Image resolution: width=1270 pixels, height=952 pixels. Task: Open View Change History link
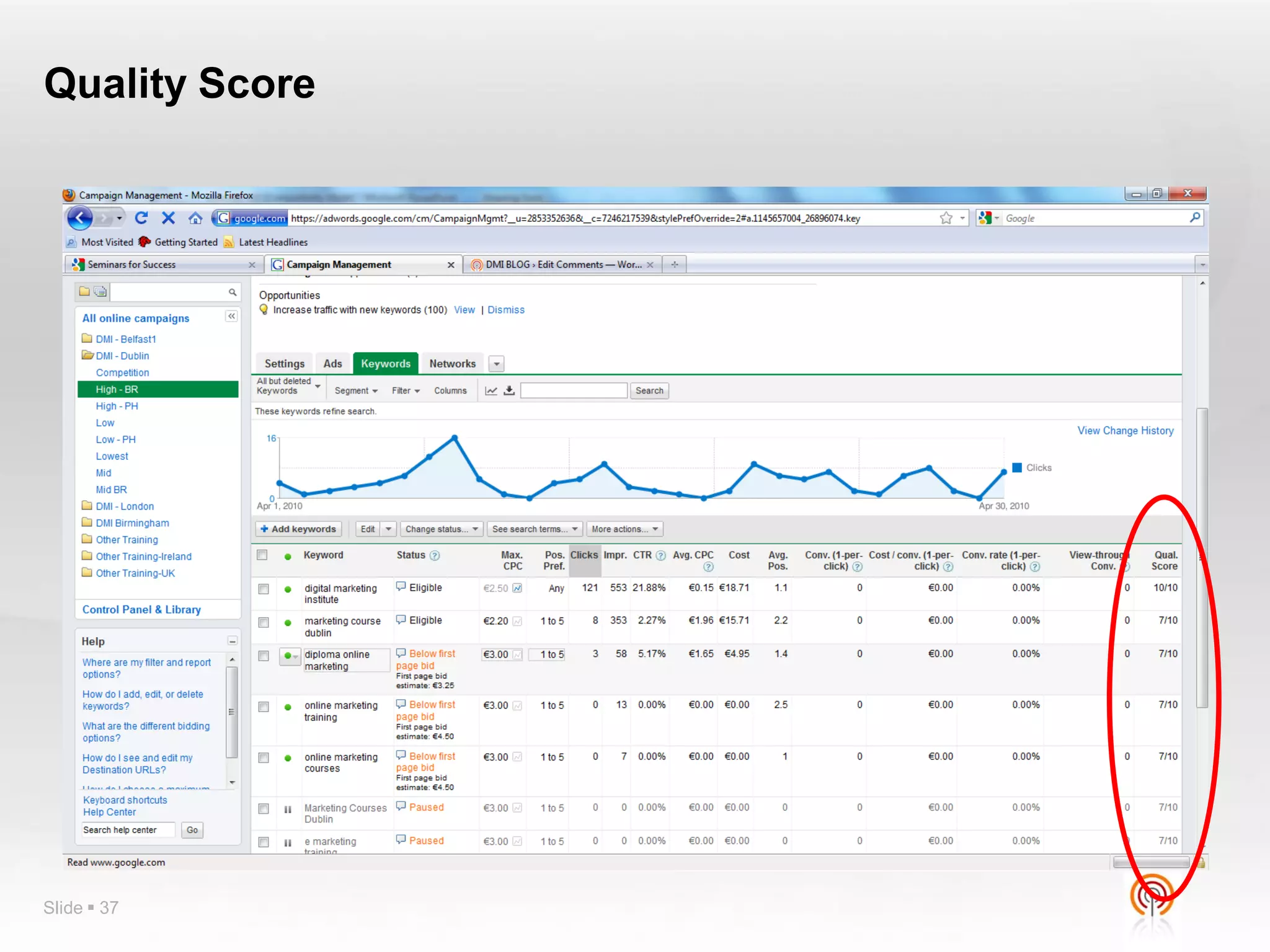click(1126, 431)
